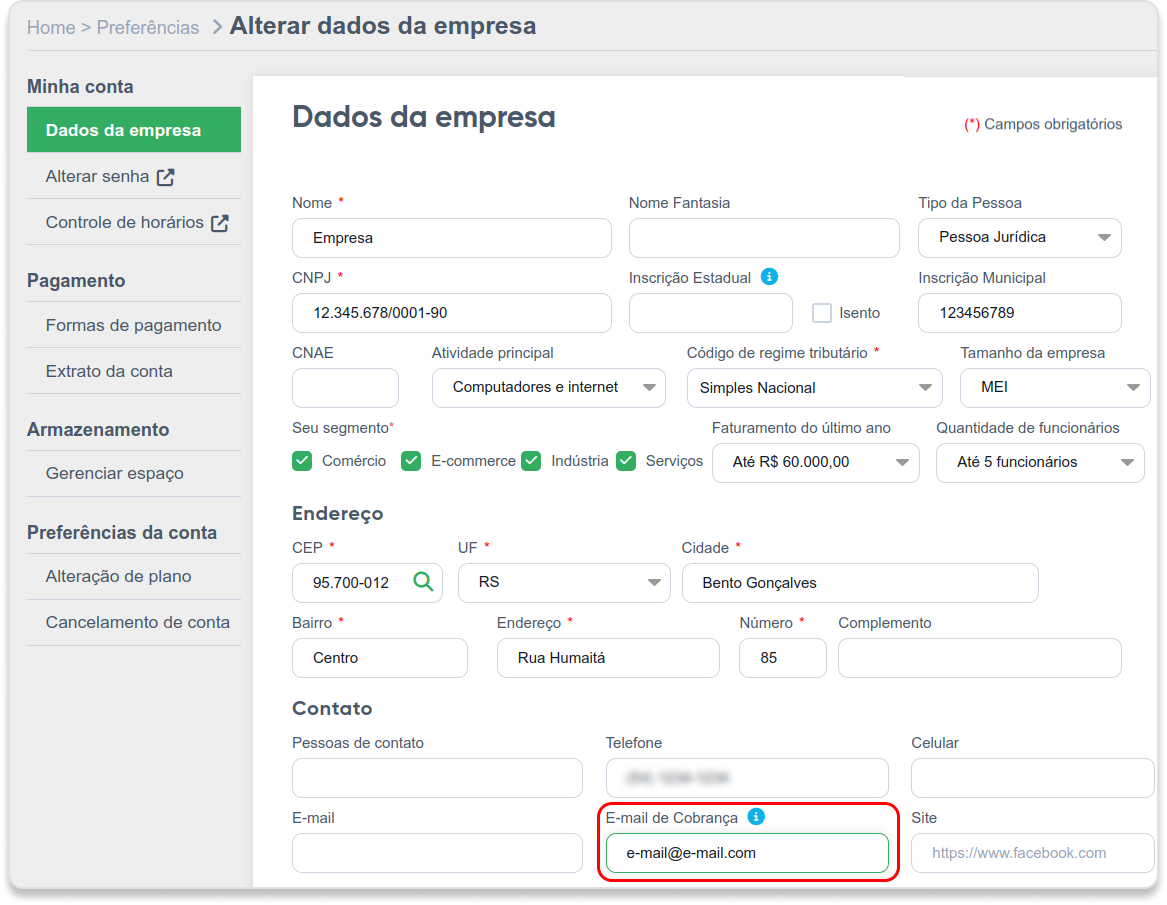Open the Faturamento do último ano dropdown
Viewport: 1167px width, 905px height.
click(816, 462)
